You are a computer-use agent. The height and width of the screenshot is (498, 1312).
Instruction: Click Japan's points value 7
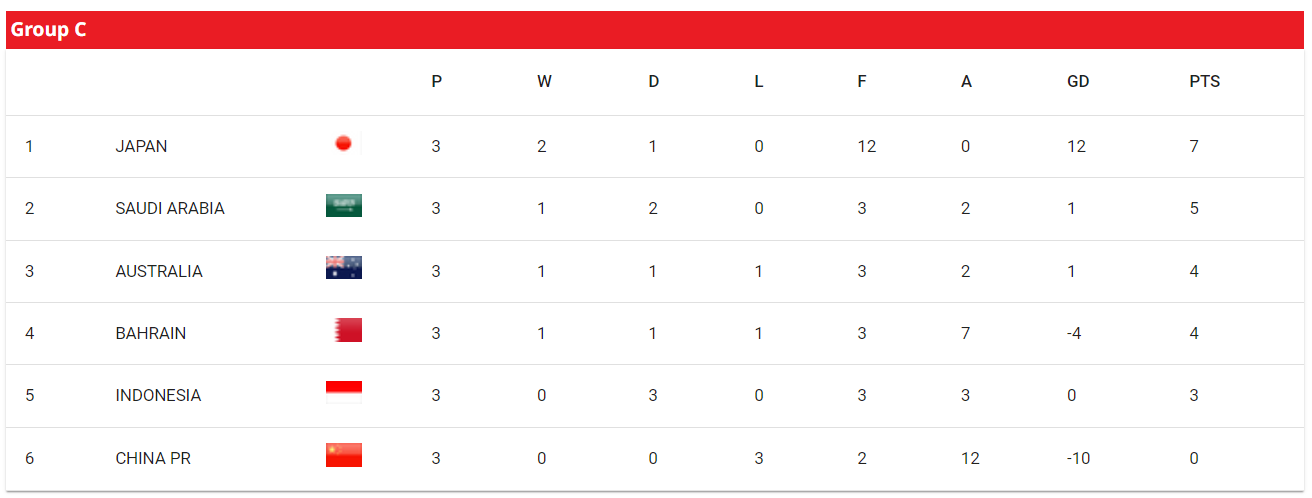[1194, 146]
